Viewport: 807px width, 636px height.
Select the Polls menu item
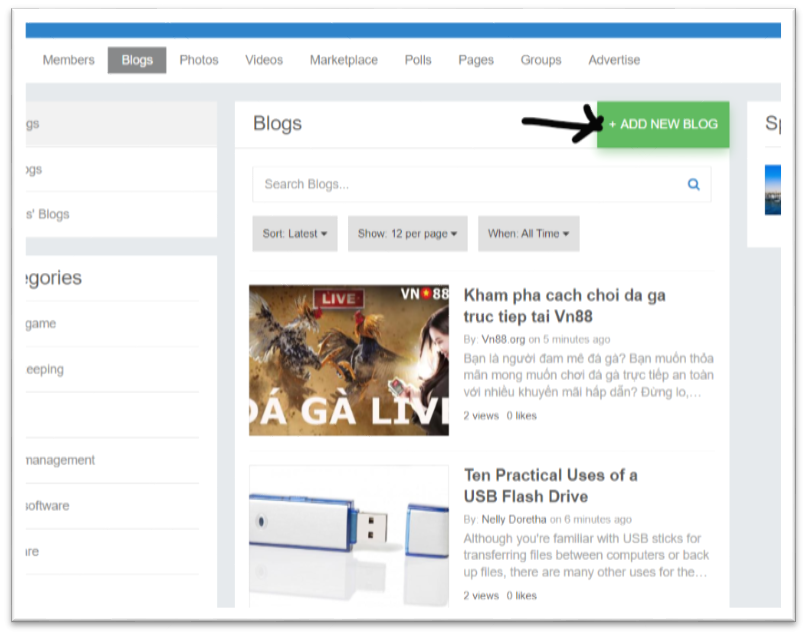[418, 60]
